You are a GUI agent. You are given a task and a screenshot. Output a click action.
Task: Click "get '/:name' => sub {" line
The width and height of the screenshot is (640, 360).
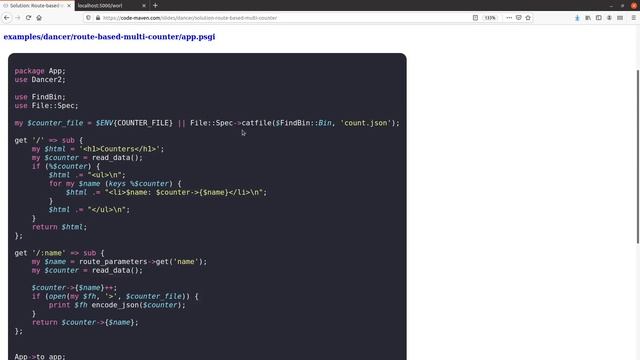coord(60,253)
